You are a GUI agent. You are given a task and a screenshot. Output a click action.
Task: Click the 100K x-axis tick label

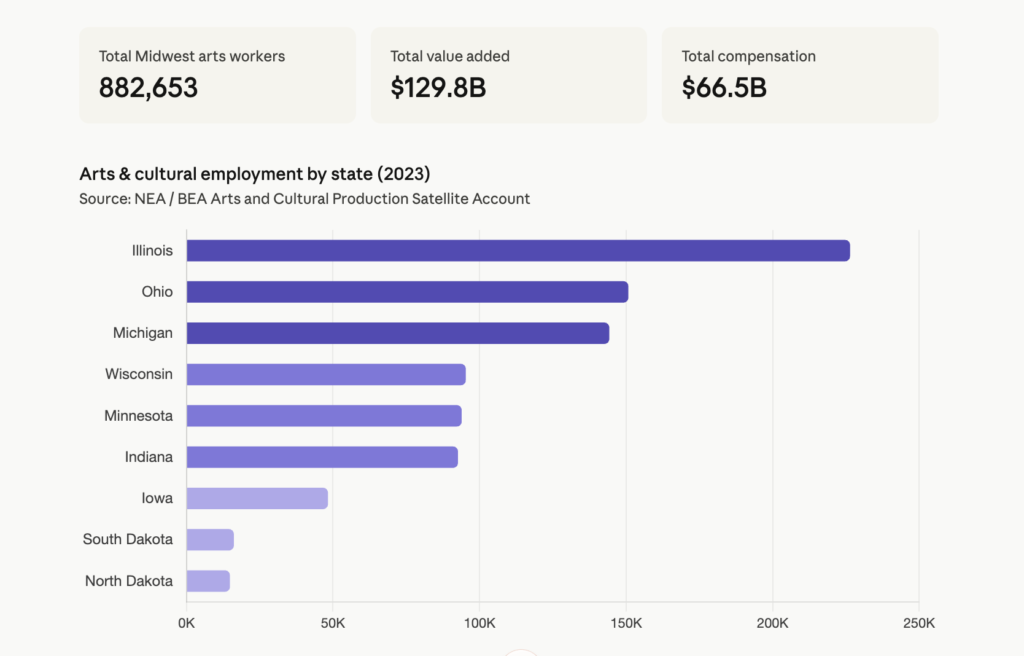coord(479,623)
